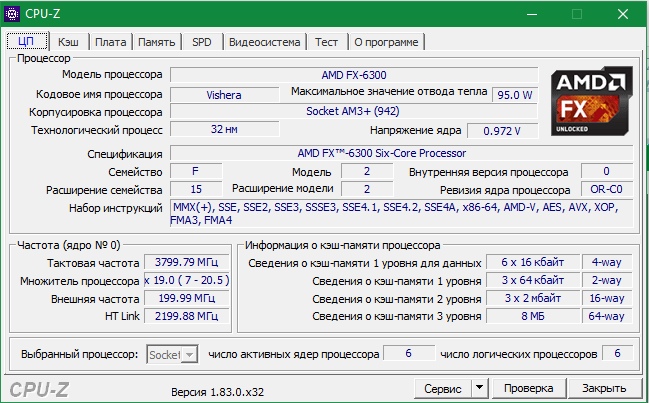Click the 0.972 V core voltage value
This screenshot has height=403, width=649.
(x=502, y=131)
